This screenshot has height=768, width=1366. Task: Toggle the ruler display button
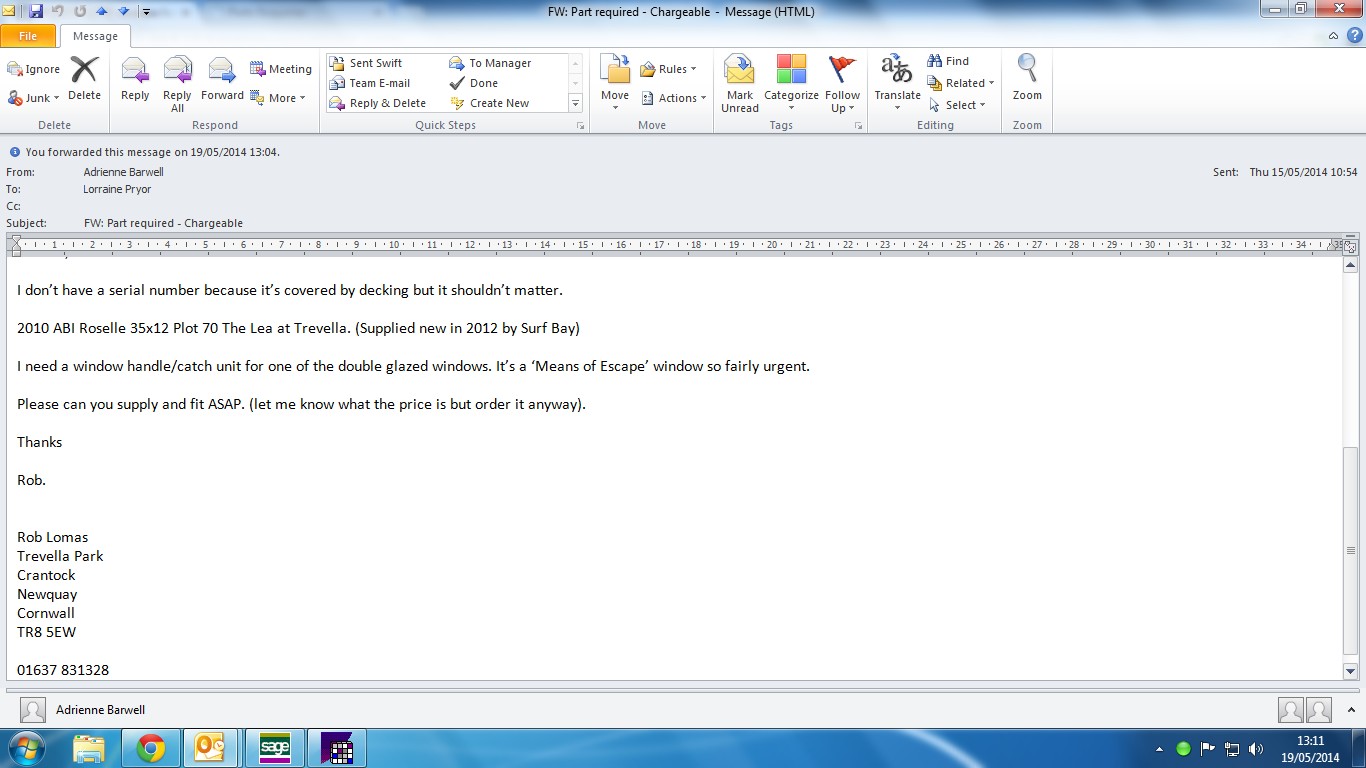1350,245
